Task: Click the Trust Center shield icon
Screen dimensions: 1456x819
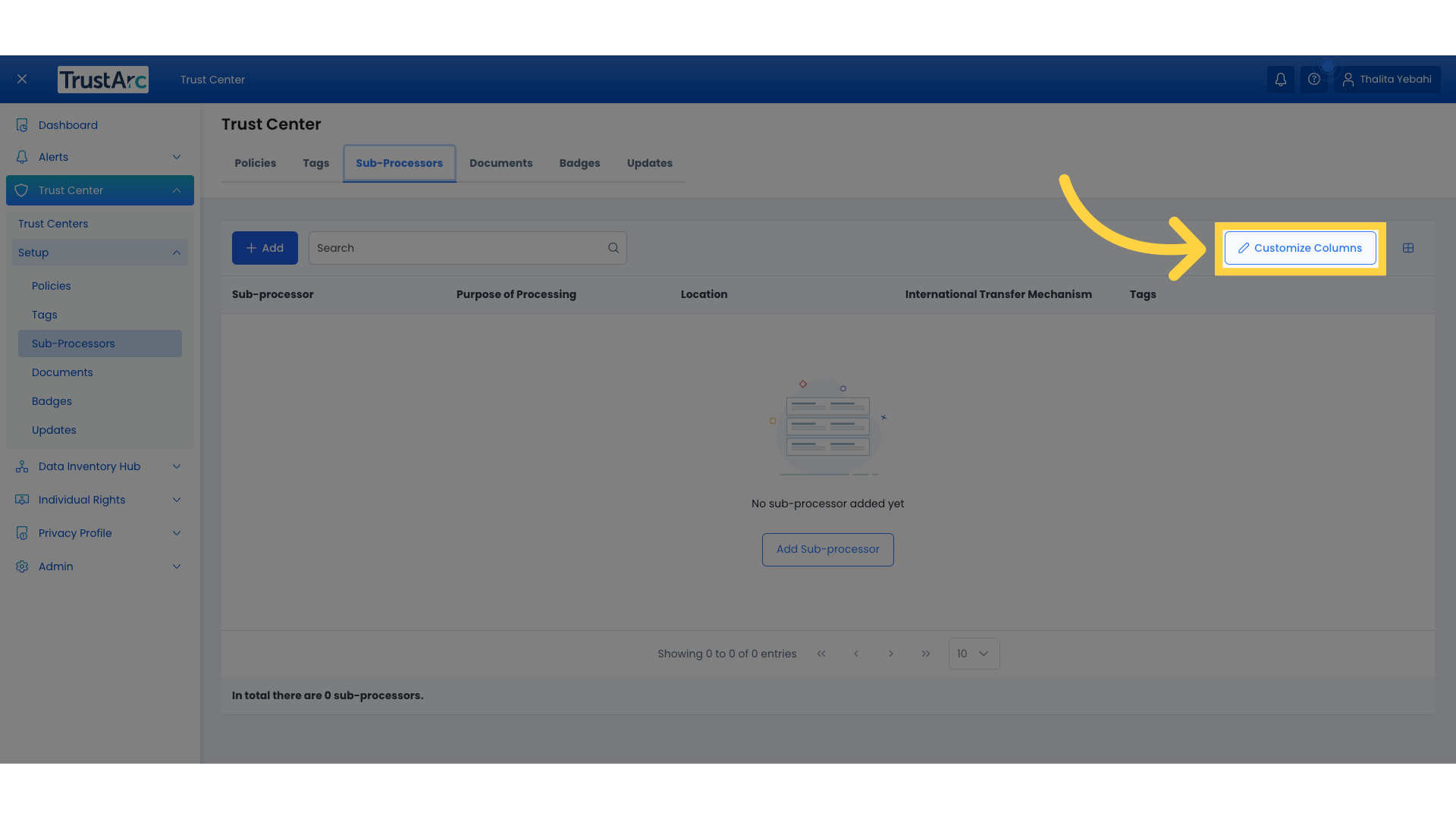Action: (21, 190)
